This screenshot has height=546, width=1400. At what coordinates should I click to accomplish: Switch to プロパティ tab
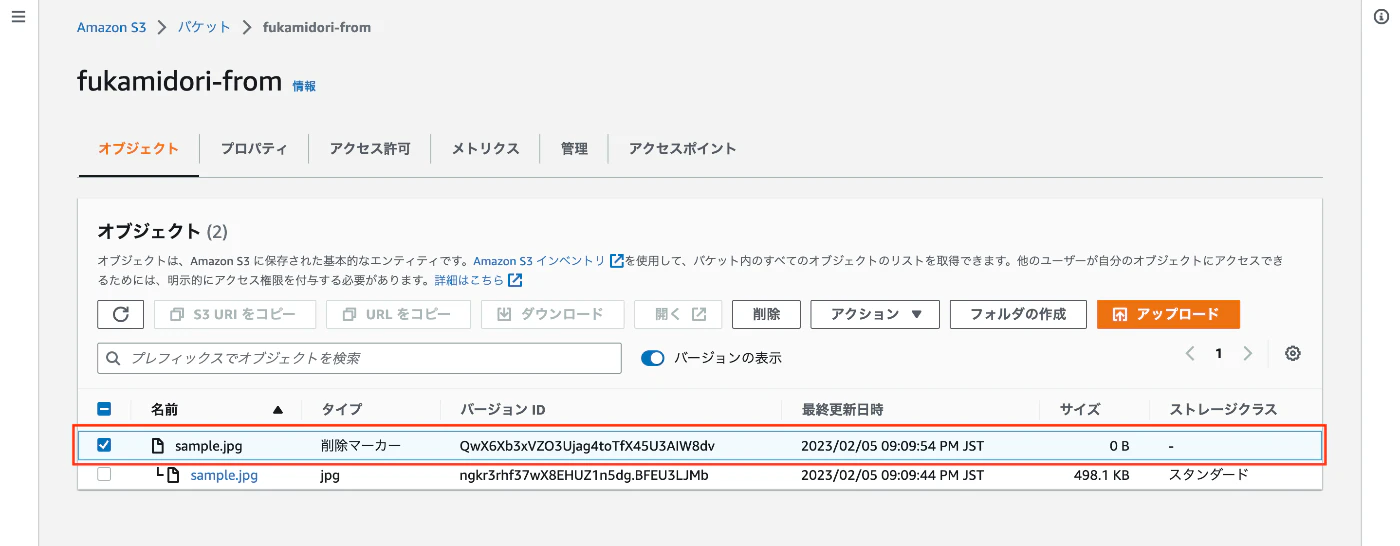tap(254, 149)
